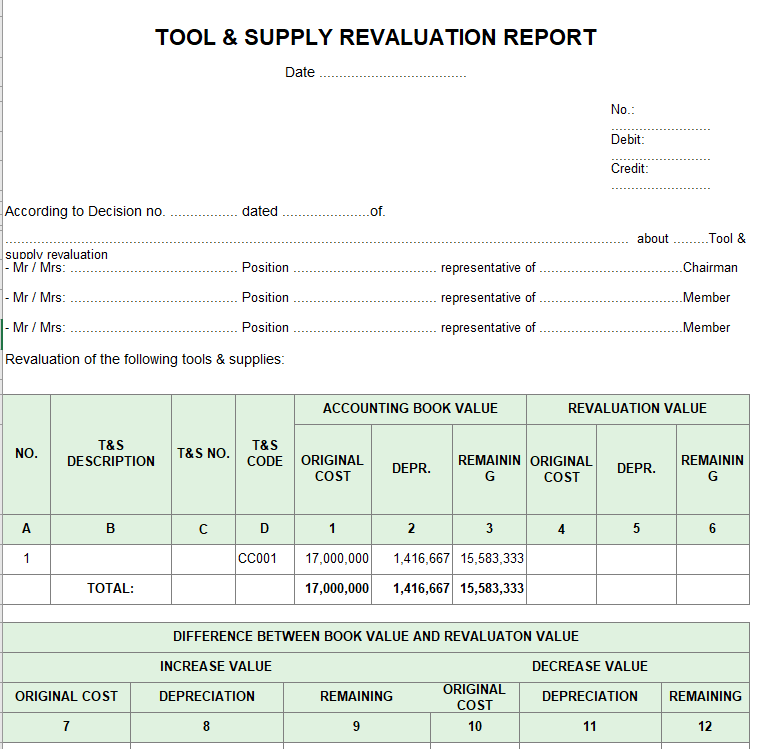Select '17,000,000' in the CC001 row
This screenshot has width=759, height=749.
pyautogui.click(x=333, y=559)
